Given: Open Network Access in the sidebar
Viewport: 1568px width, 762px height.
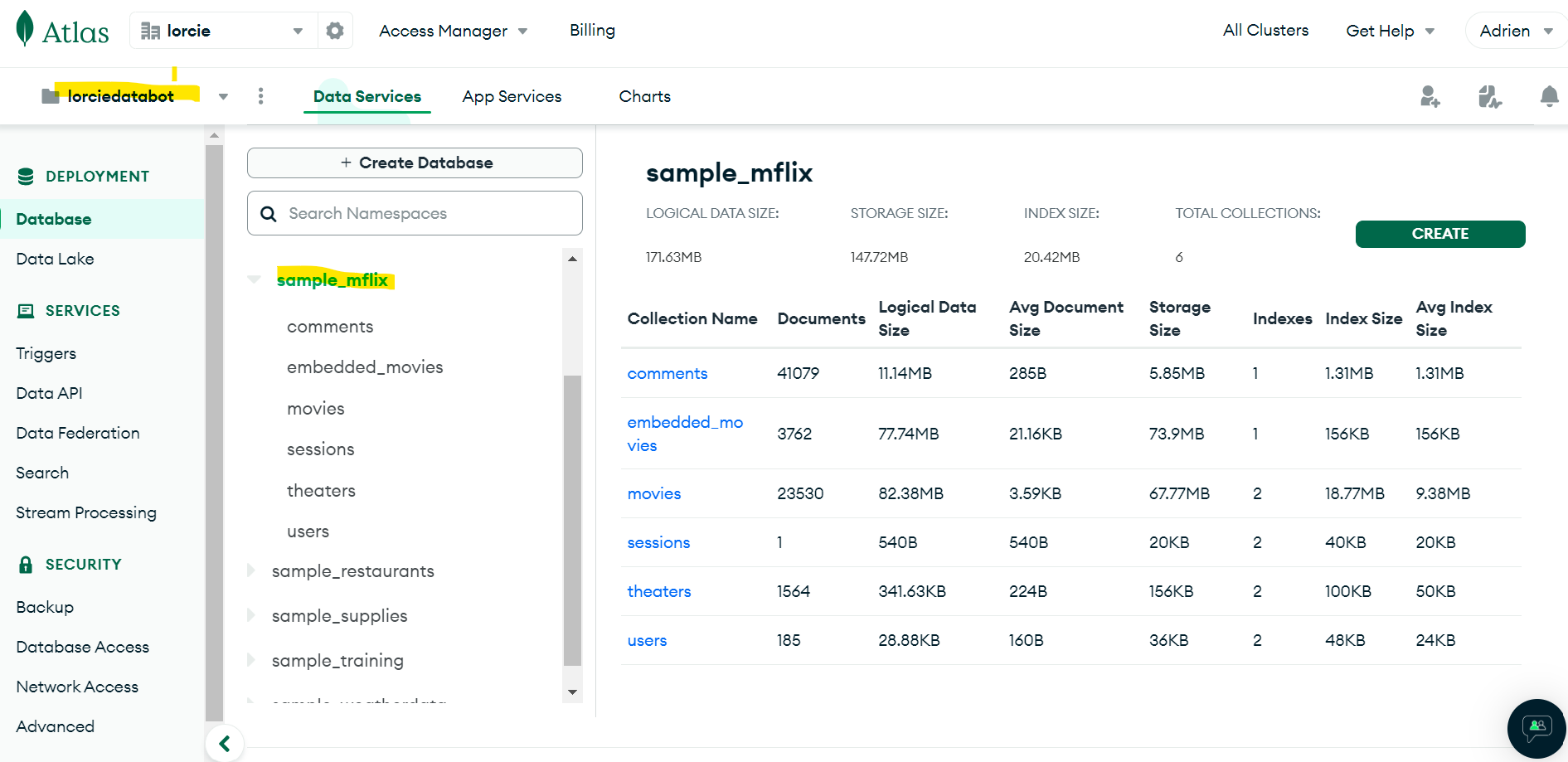Looking at the screenshot, I should [77, 687].
